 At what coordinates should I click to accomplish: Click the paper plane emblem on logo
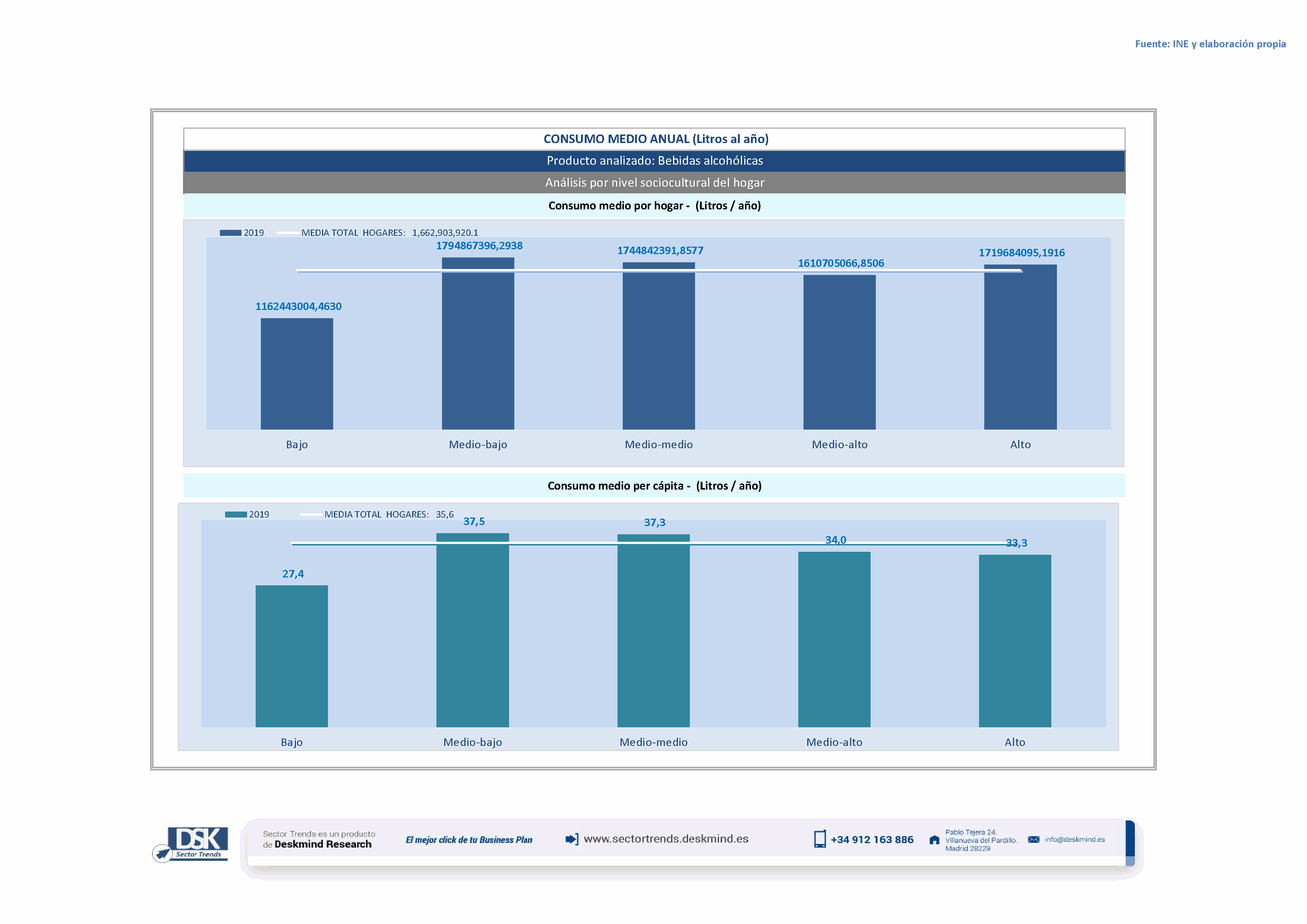tap(163, 854)
